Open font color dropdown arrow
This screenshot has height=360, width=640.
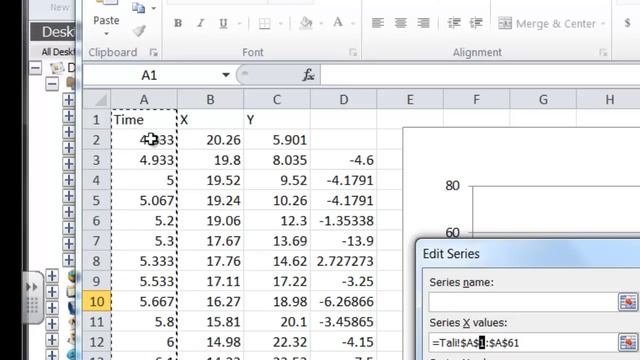(x=353, y=24)
